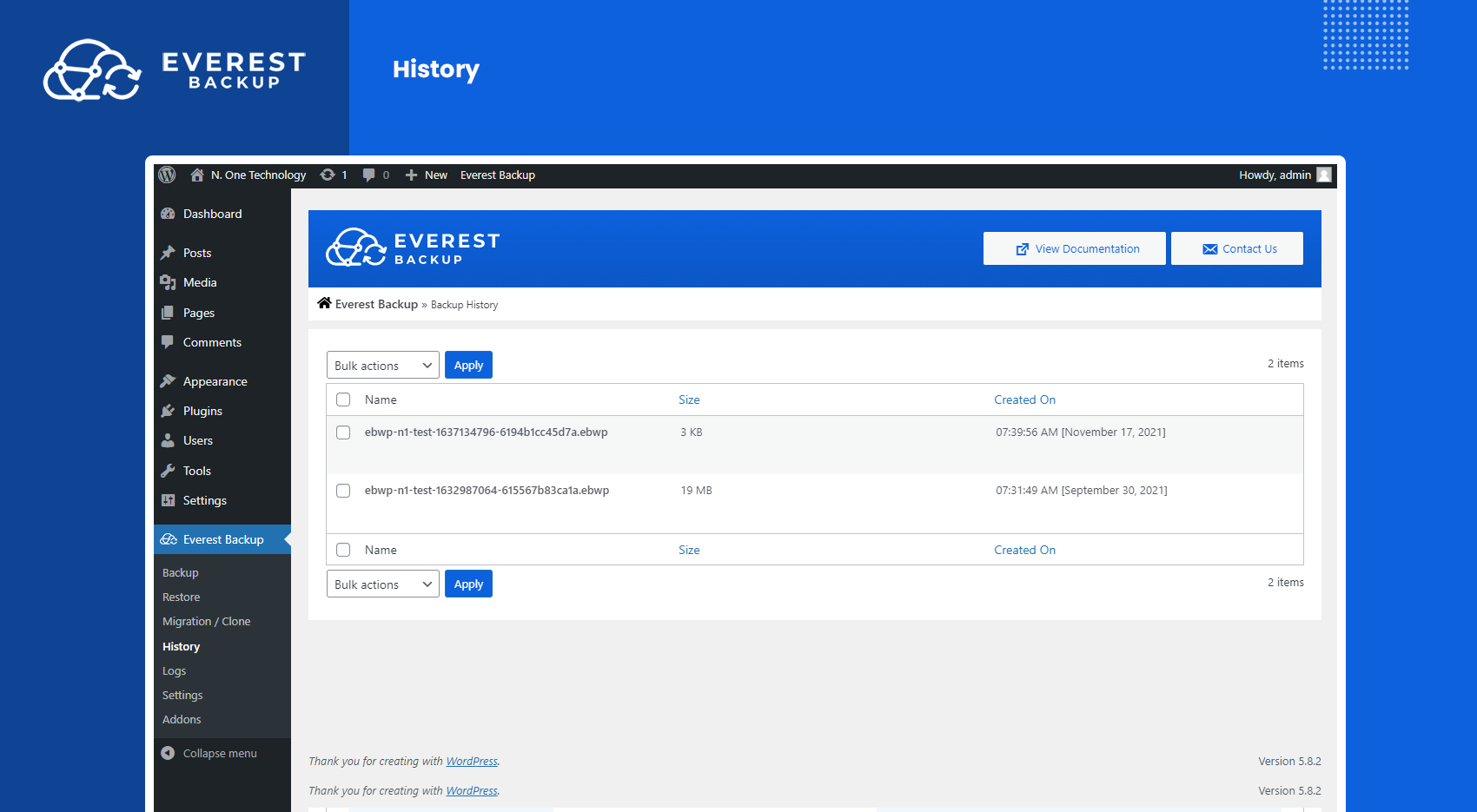Click Everest Backup in the admin bar
Image resolution: width=1477 pixels, height=812 pixels.
[498, 175]
